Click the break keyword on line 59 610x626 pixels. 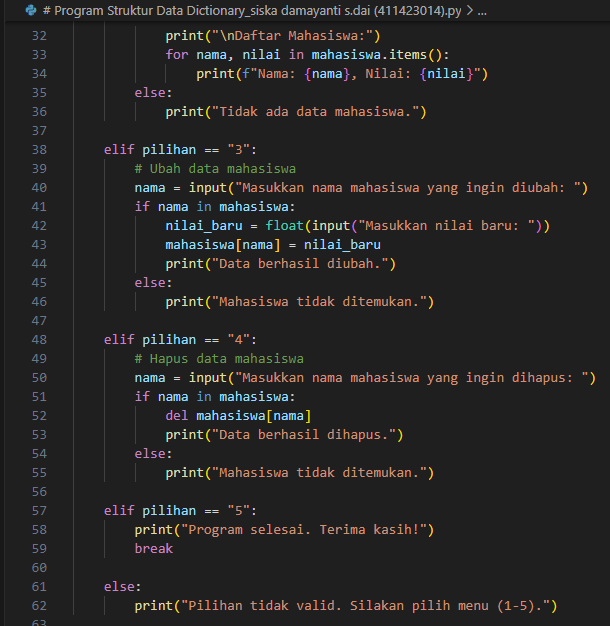[x=154, y=549]
